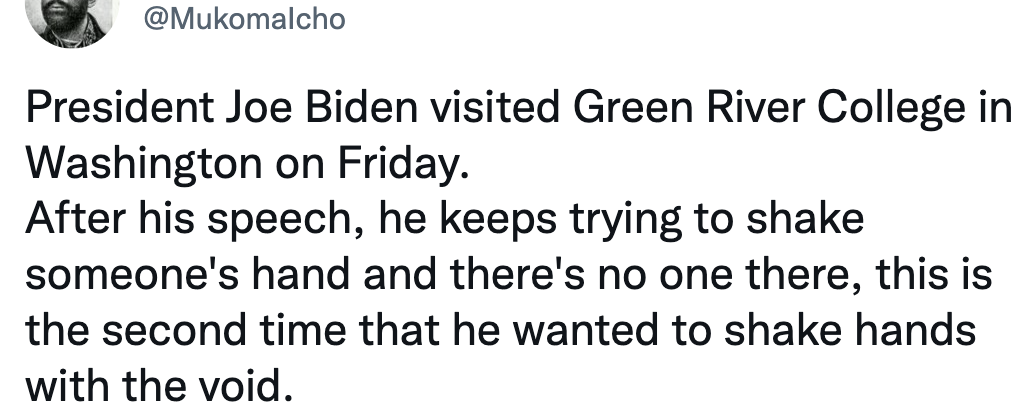Click the @MukomaIcho handle
The height and width of the screenshot is (414, 1030).
tap(244, 18)
